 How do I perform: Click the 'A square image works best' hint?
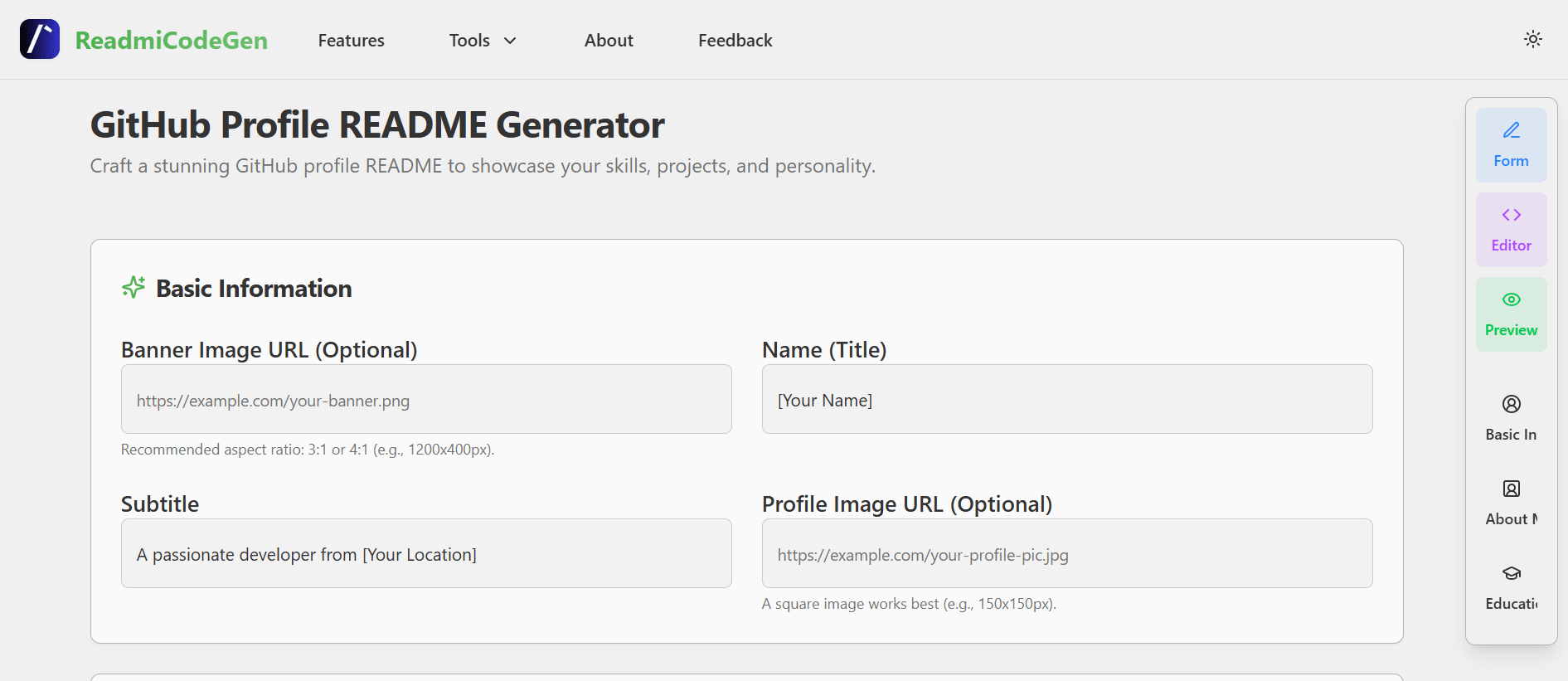coord(909,604)
